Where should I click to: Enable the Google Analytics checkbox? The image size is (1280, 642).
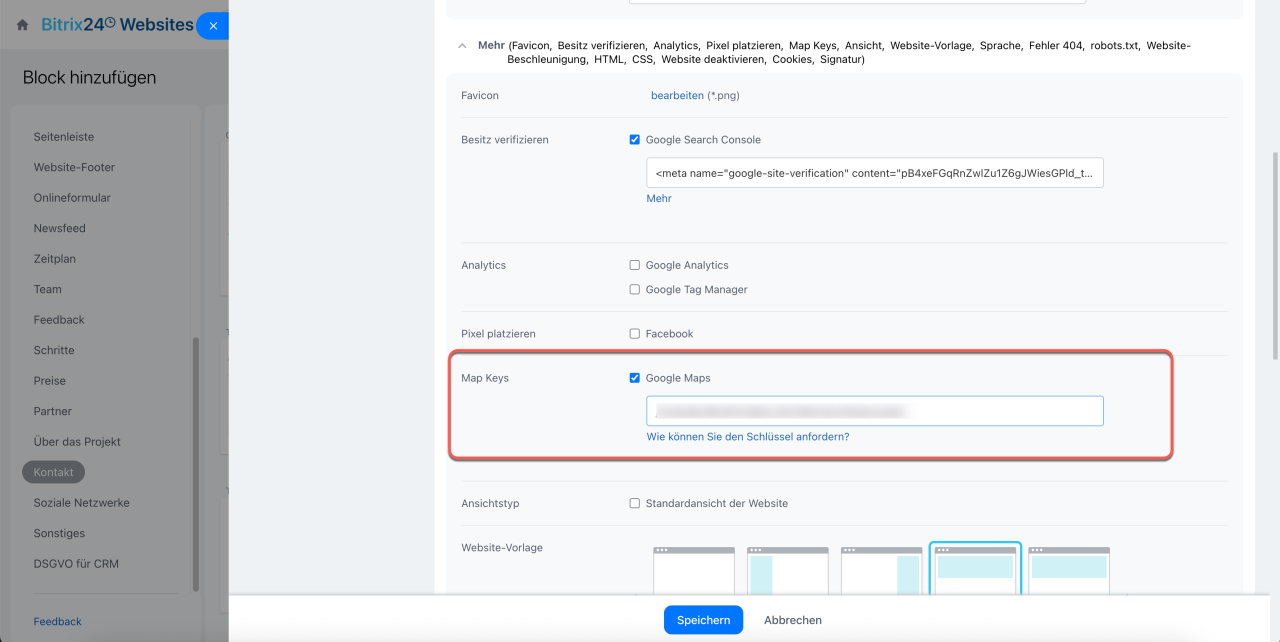634,265
